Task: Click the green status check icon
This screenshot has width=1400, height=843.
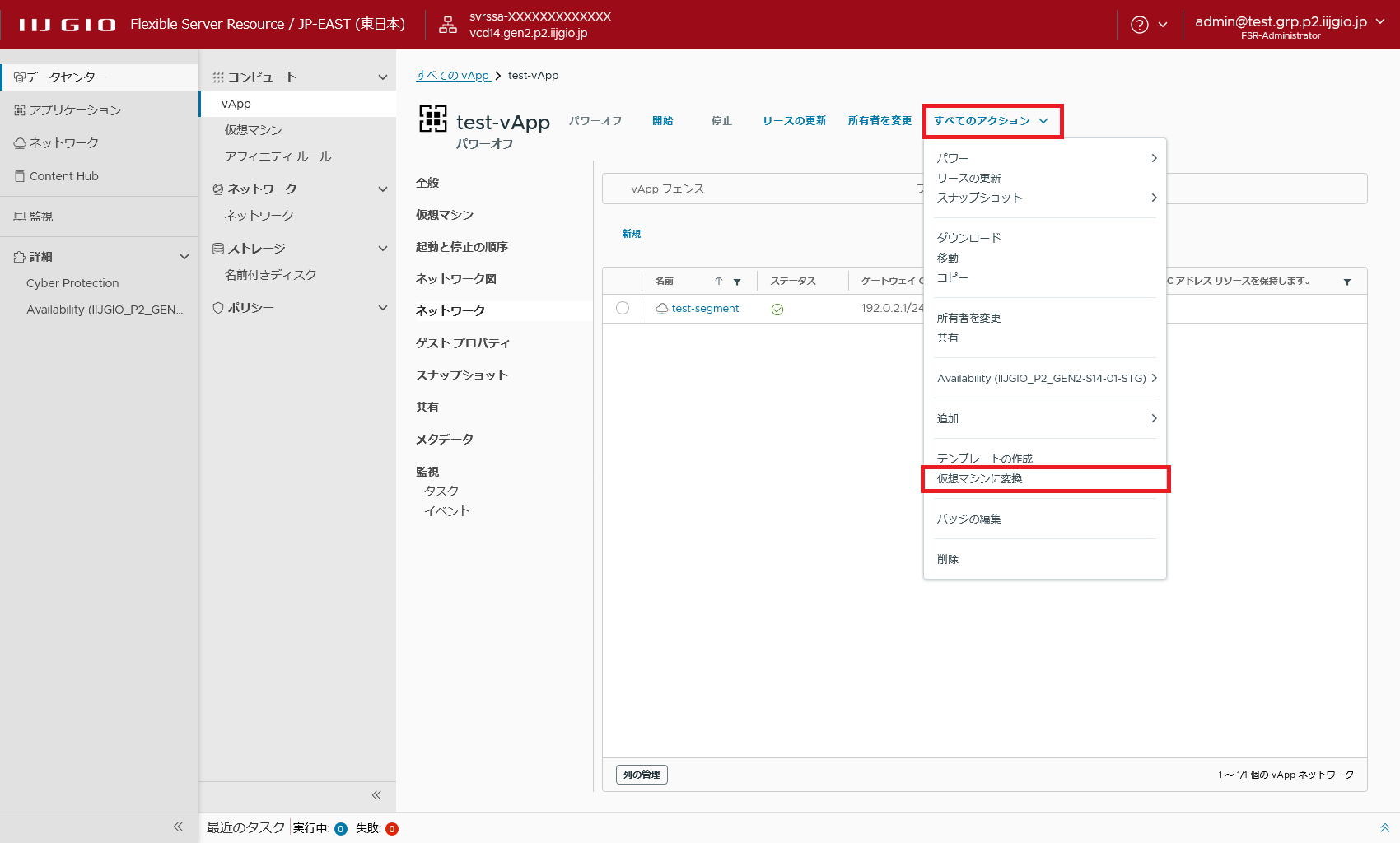Action: pyautogui.click(x=777, y=310)
